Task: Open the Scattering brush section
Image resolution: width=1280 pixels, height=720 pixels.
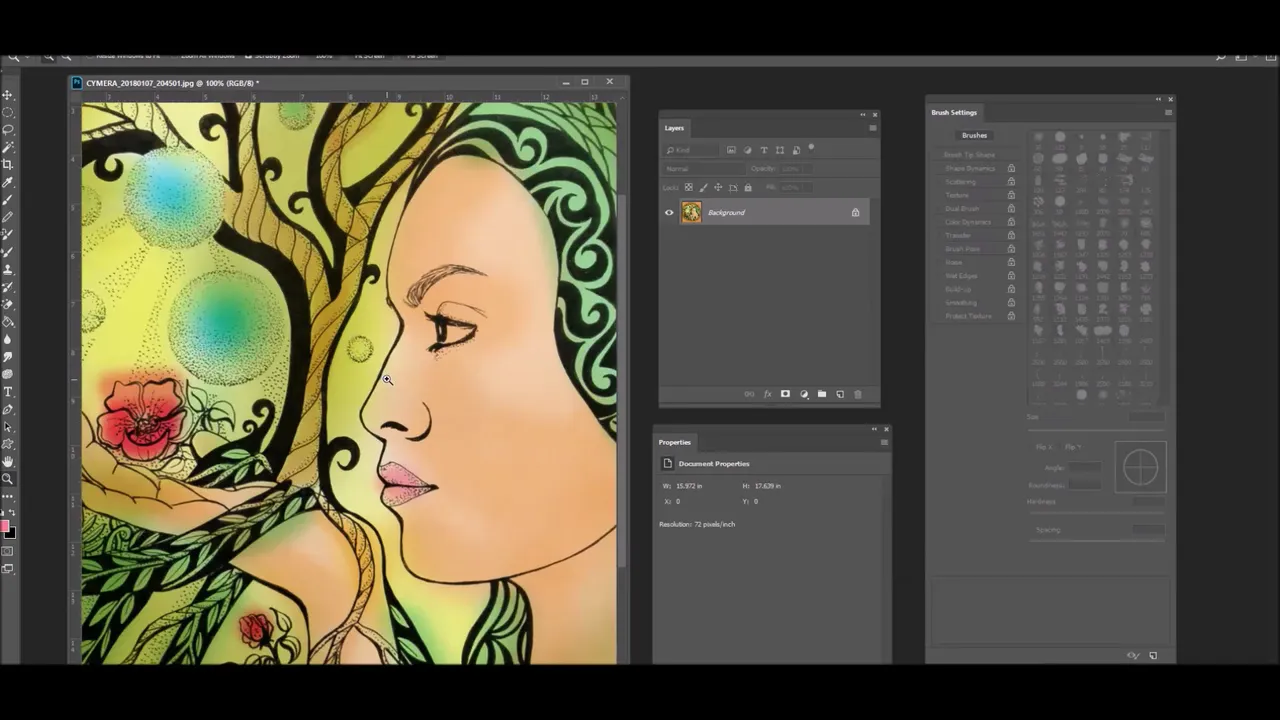Action: pos(961,182)
